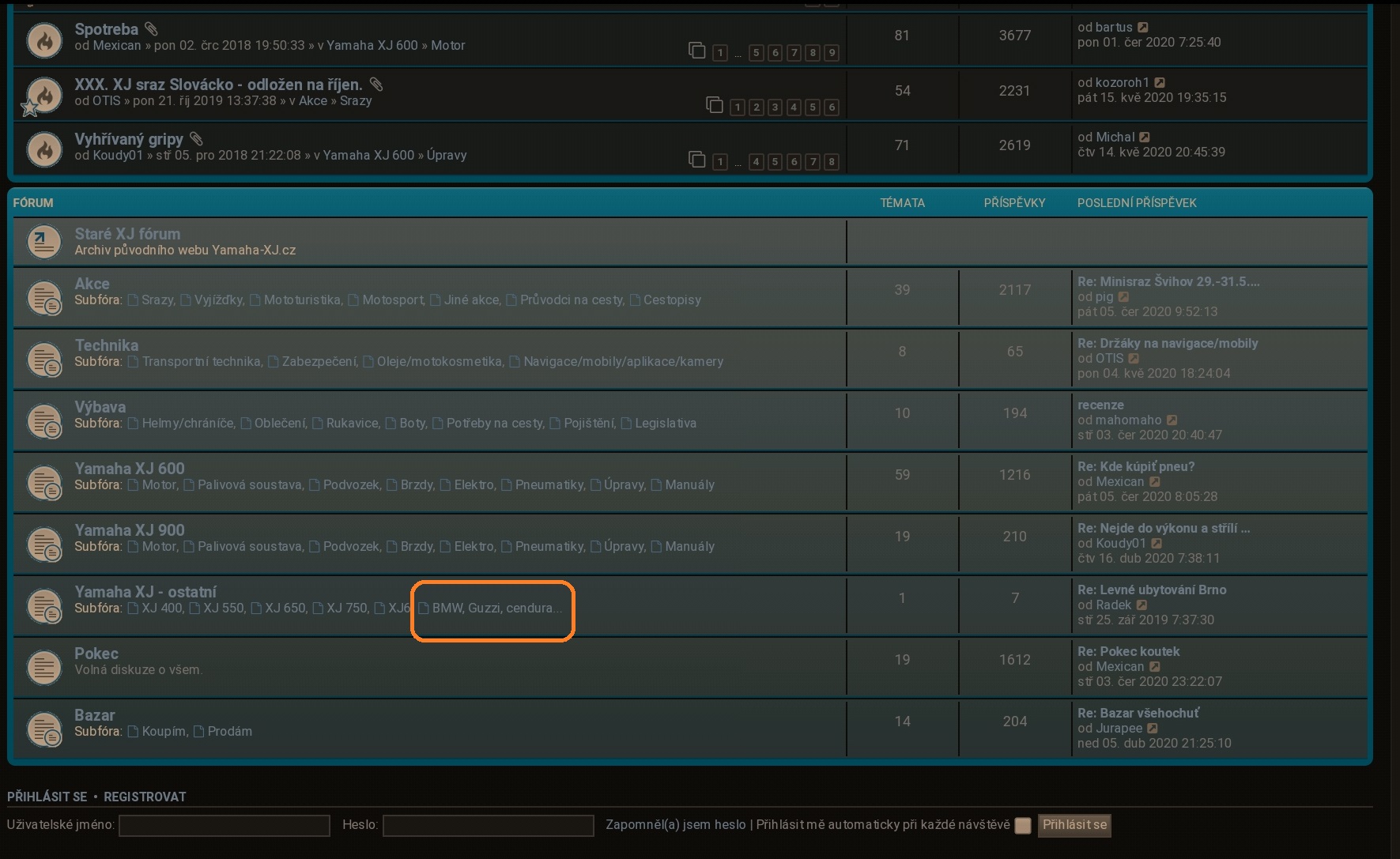Screen dimensions: 1400x859
Task: Click the Uživatelské jméno input field
Action: point(224,826)
